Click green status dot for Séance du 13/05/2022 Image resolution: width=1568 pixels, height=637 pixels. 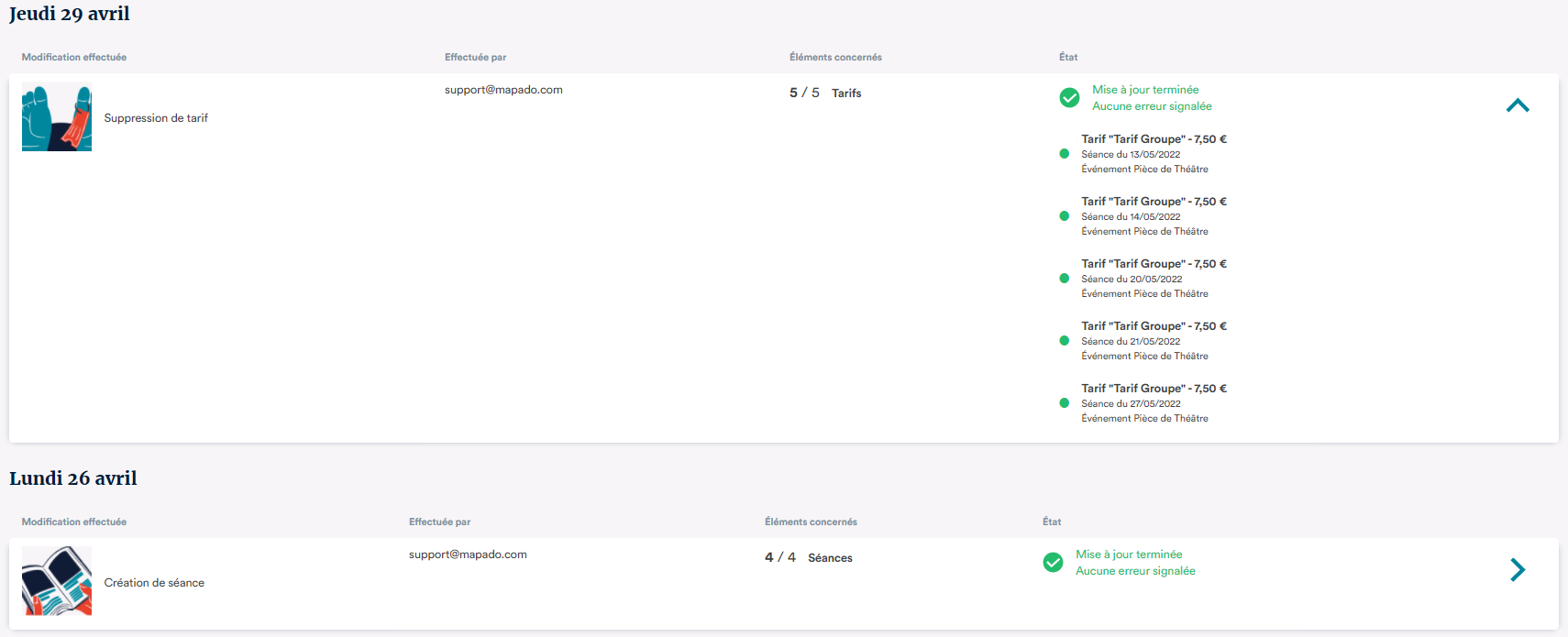(1064, 154)
